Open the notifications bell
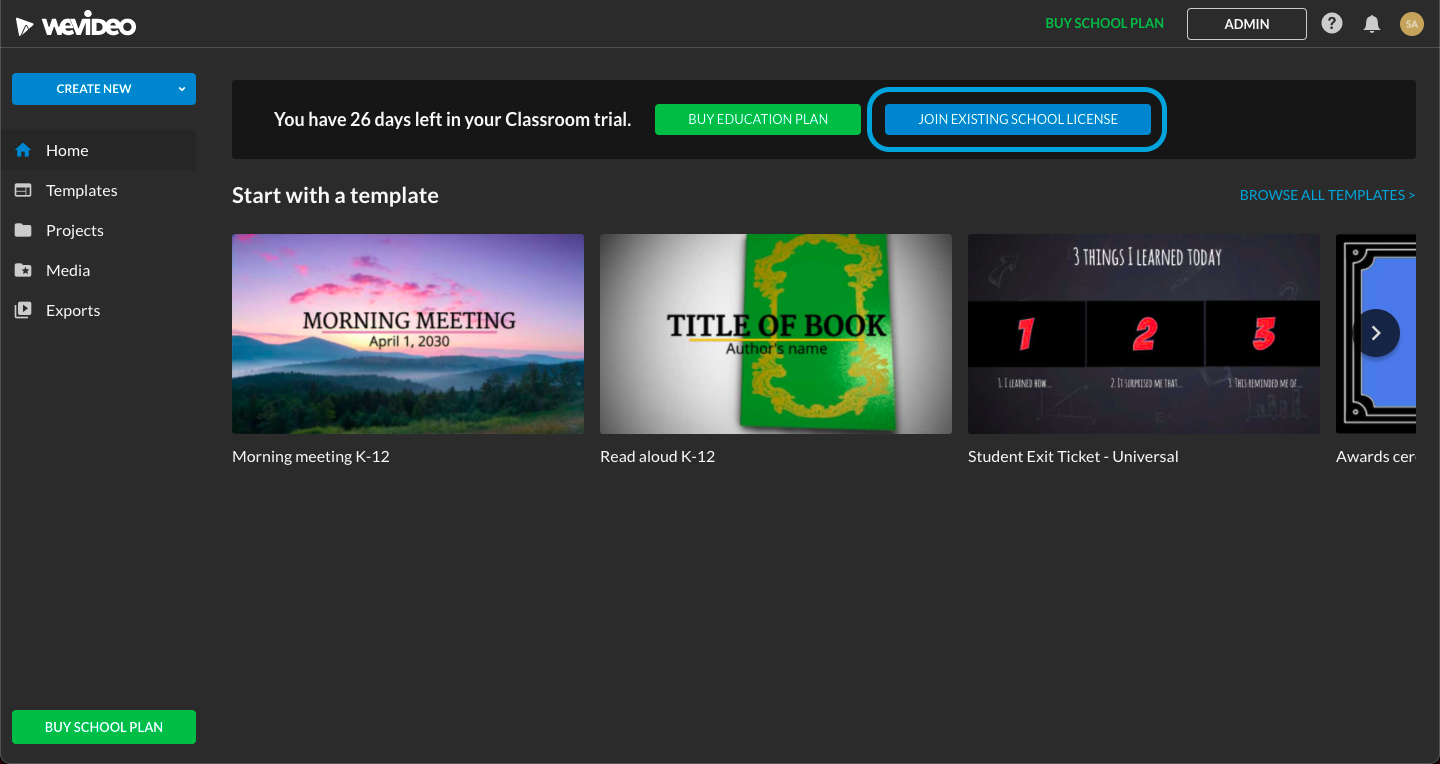1440x764 pixels. [x=1372, y=24]
